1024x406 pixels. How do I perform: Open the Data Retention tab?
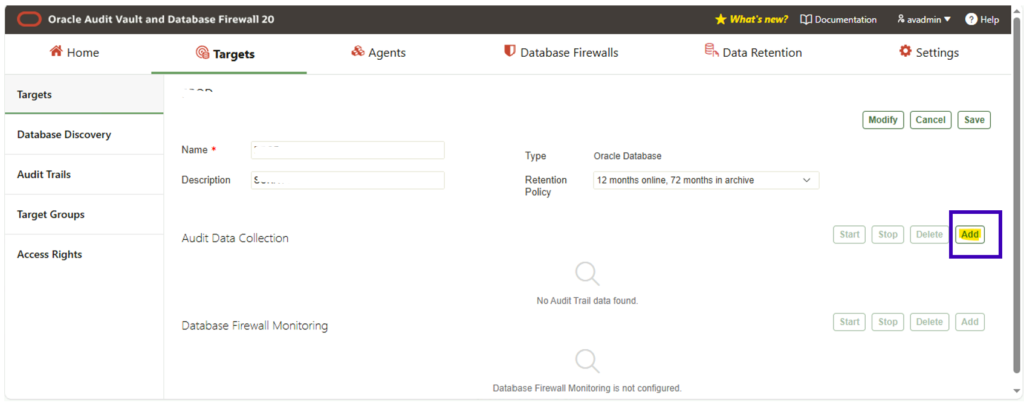point(753,53)
